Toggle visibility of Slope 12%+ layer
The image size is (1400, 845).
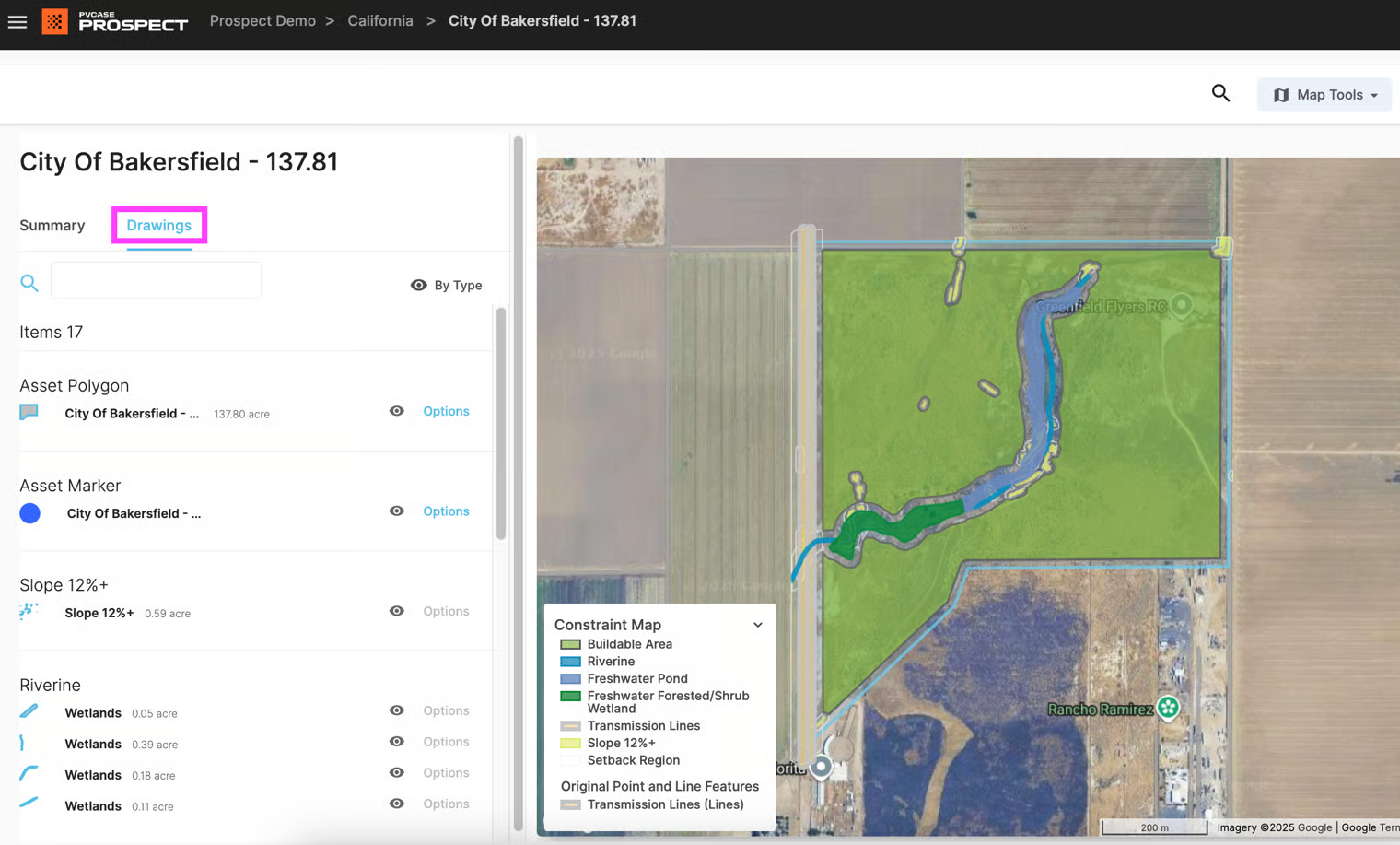pos(397,611)
